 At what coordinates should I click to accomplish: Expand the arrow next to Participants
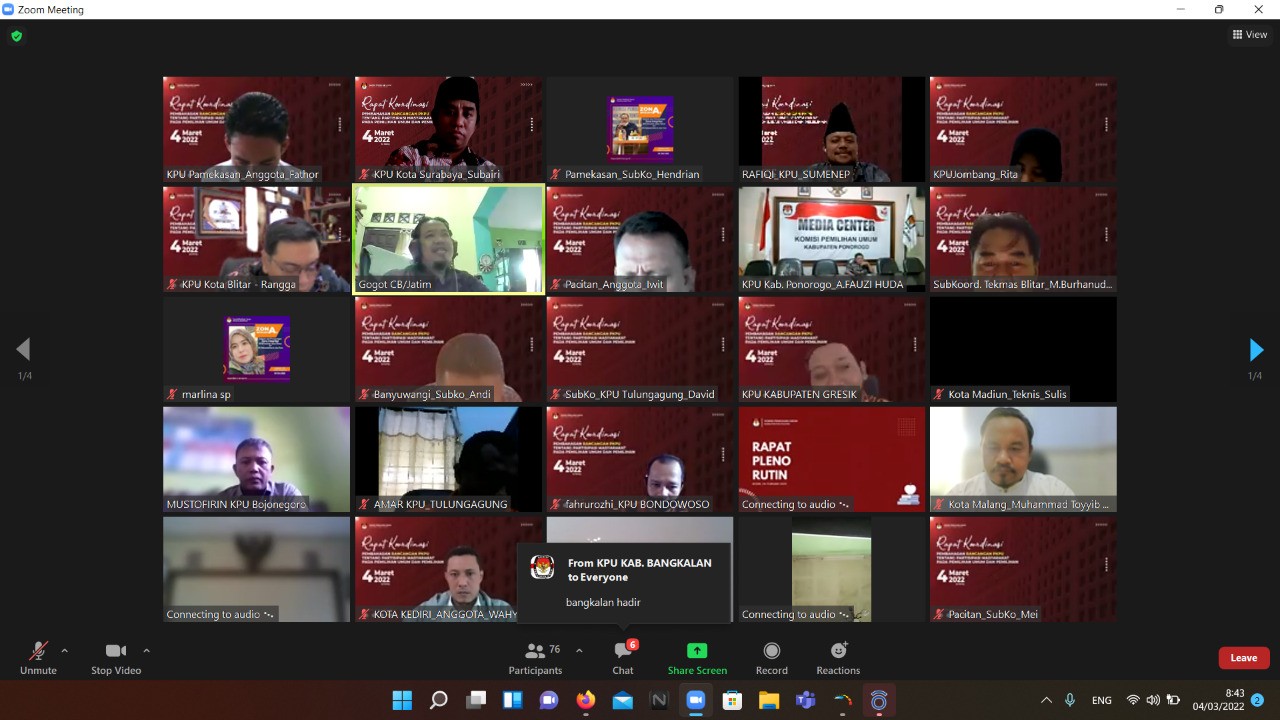pos(579,651)
